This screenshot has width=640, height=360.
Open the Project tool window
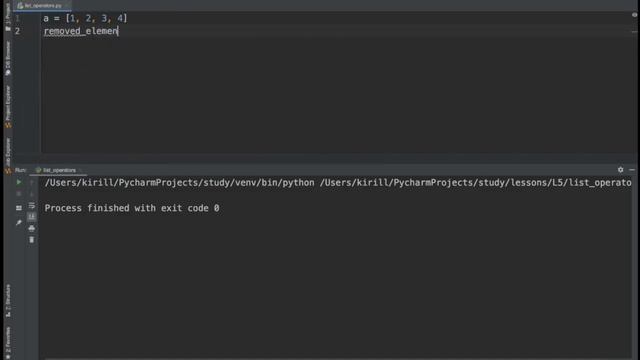(8, 17)
